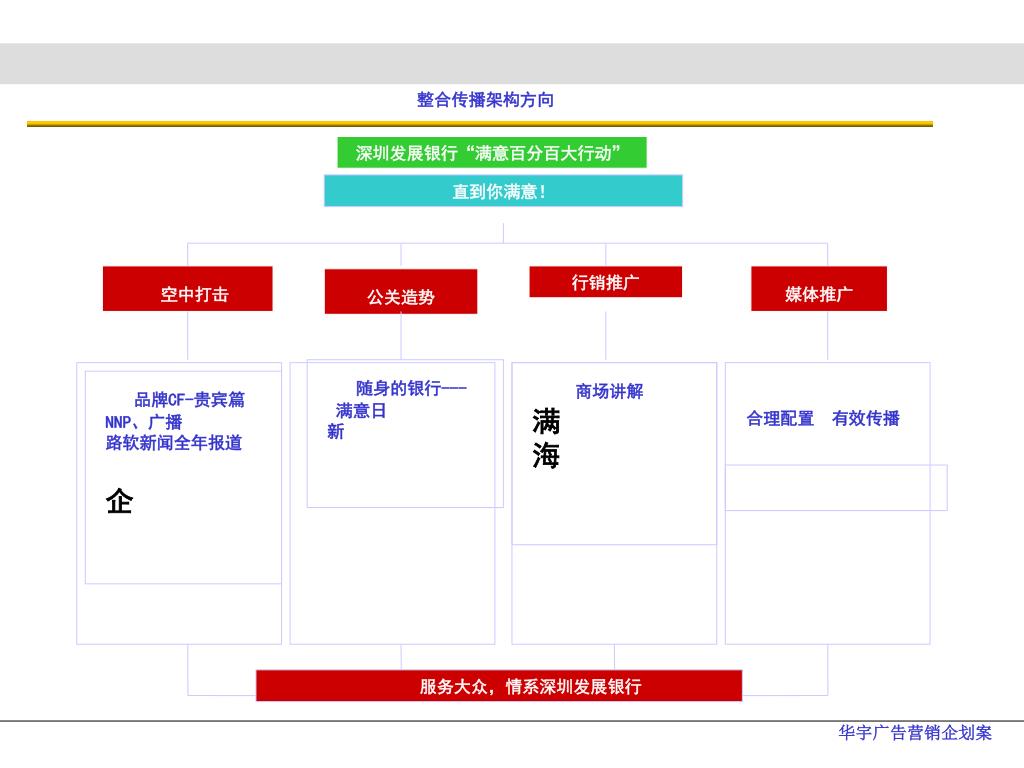Click the red 公关造势 box
The width and height of the screenshot is (1024, 768).
(x=401, y=291)
